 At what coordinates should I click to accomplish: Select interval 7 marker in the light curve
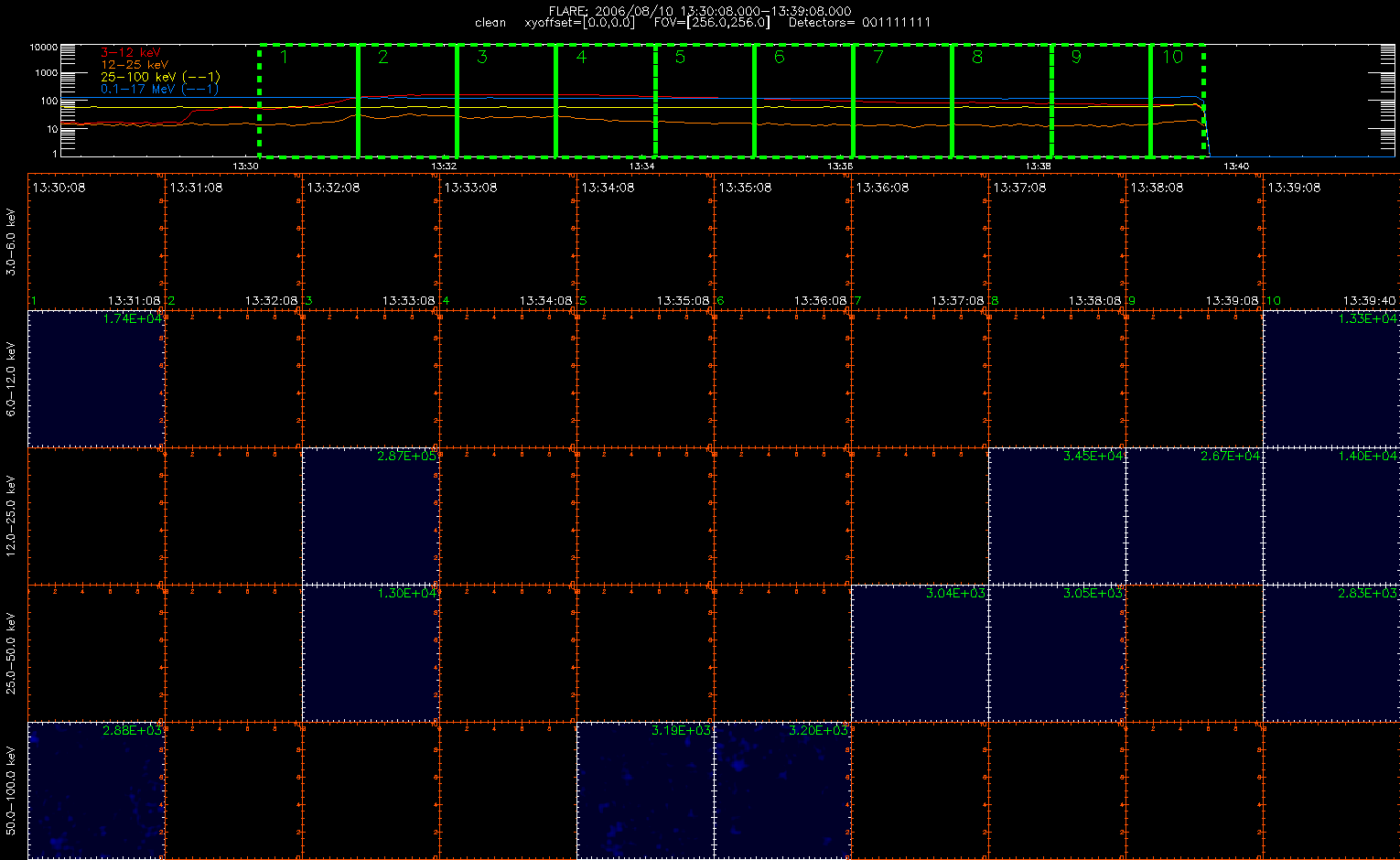[878, 57]
